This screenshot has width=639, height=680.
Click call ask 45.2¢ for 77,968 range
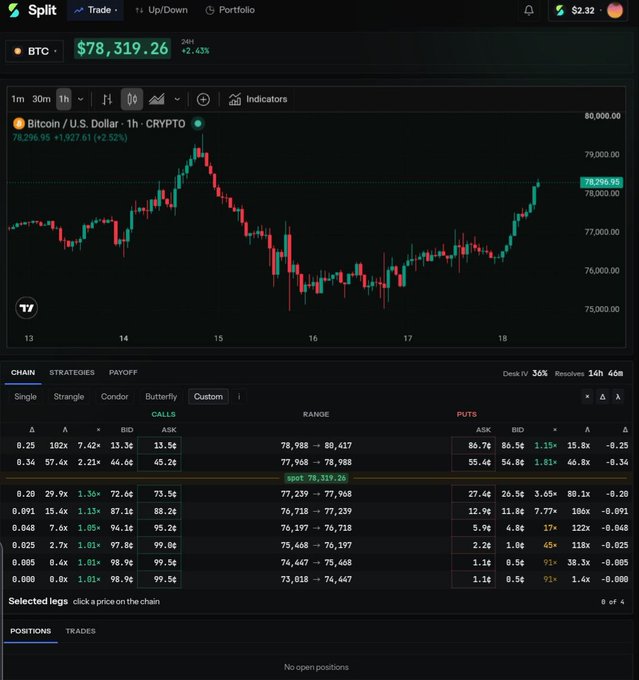(159, 462)
